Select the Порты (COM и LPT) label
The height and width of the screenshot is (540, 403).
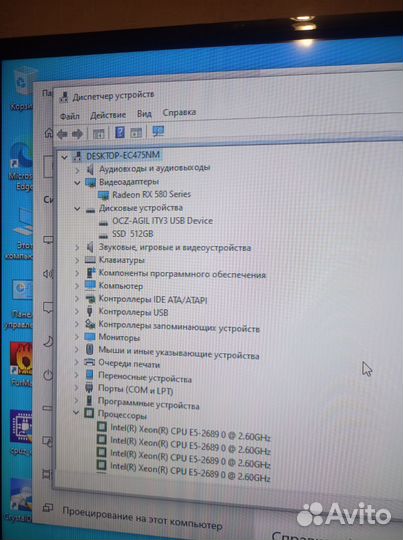(135, 390)
